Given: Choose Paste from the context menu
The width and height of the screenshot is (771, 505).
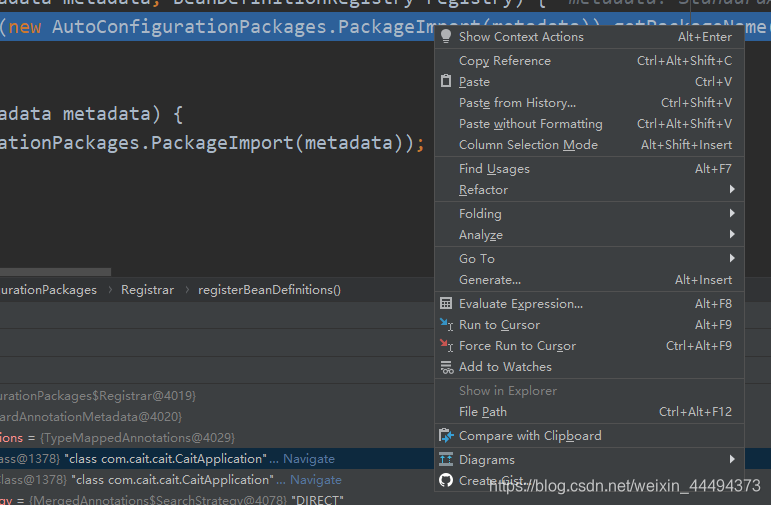Looking at the screenshot, I should [x=589, y=82].
